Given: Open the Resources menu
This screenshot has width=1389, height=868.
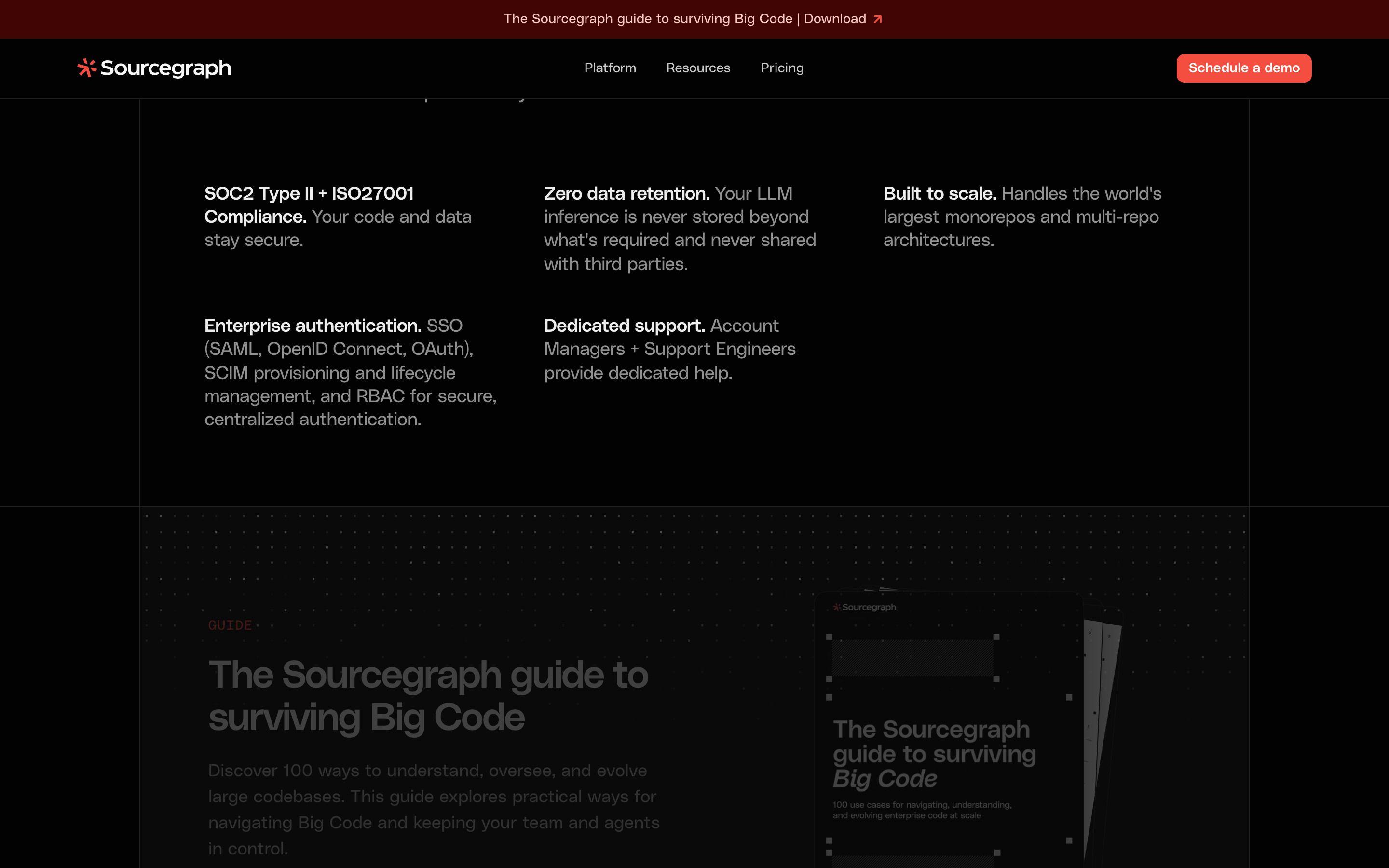Looking at the screenshot, I should (698, 68).
